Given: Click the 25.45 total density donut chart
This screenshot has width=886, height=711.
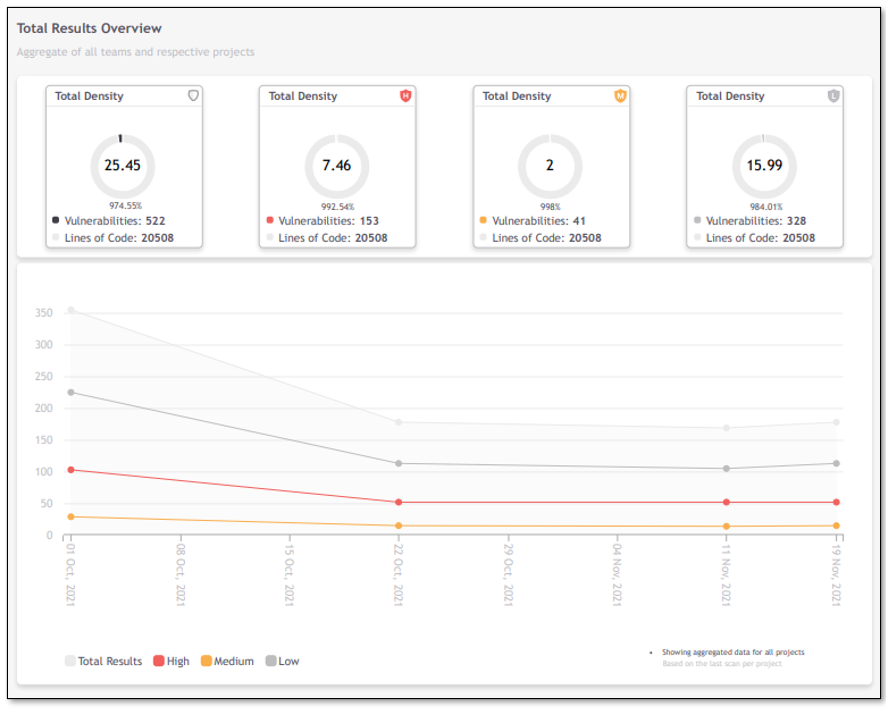Looking at the screenshot, I should click(x=122, y=166).
